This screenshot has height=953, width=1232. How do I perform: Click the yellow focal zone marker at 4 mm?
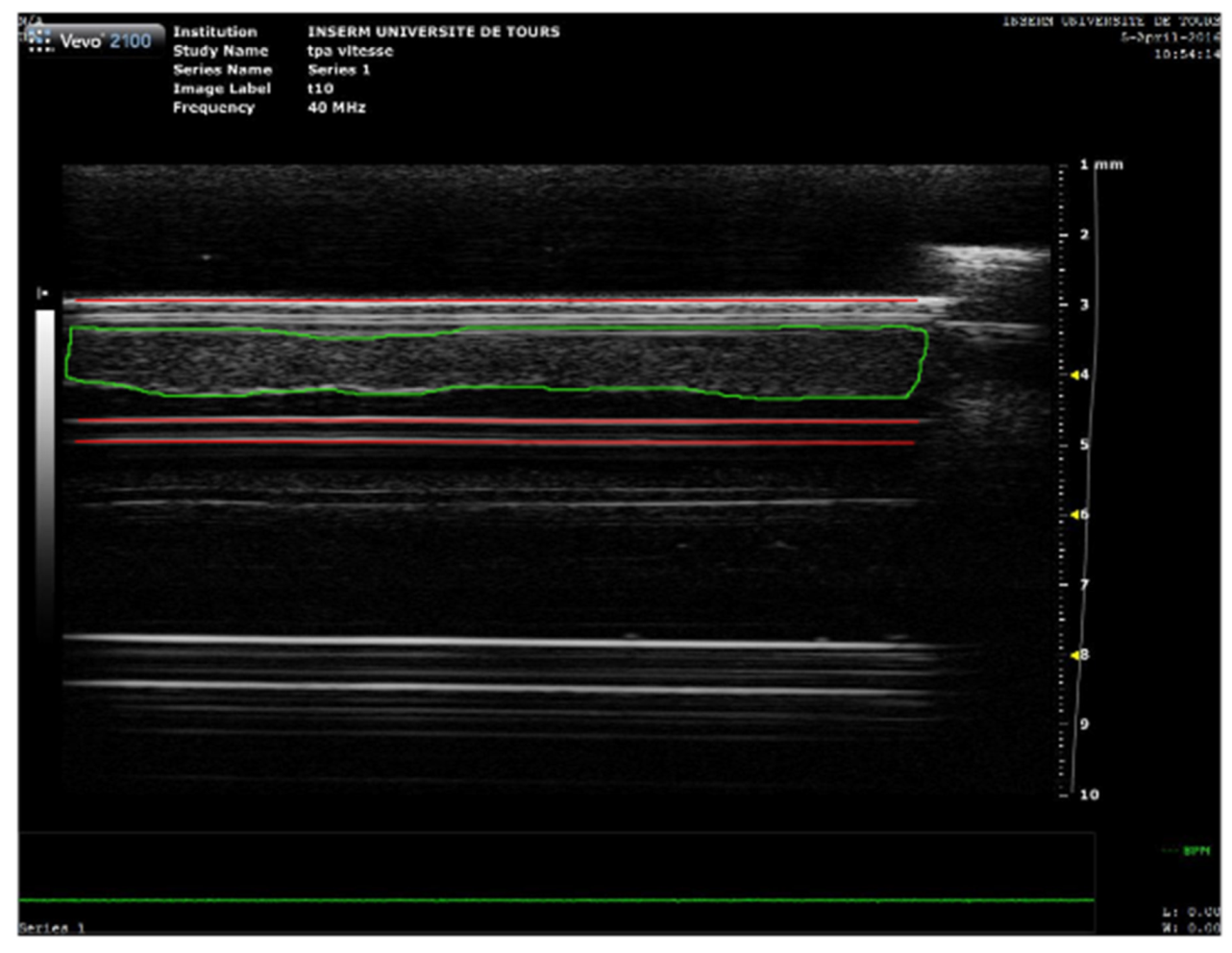[1076, 375]
